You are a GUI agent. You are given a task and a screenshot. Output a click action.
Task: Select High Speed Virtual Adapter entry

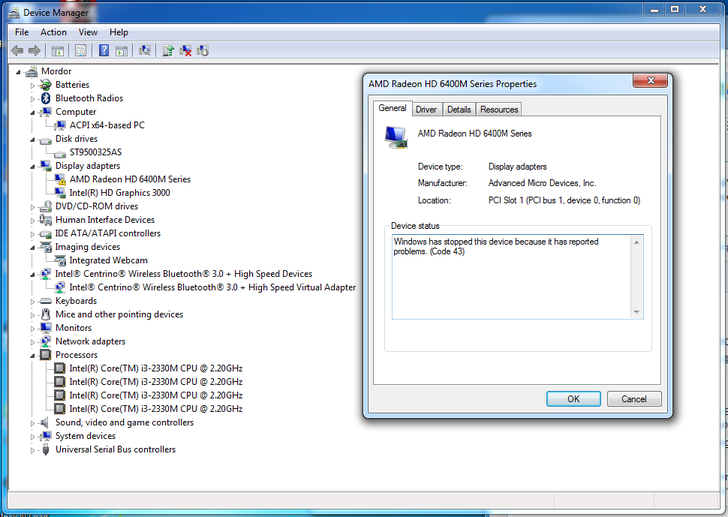(213, 287)
